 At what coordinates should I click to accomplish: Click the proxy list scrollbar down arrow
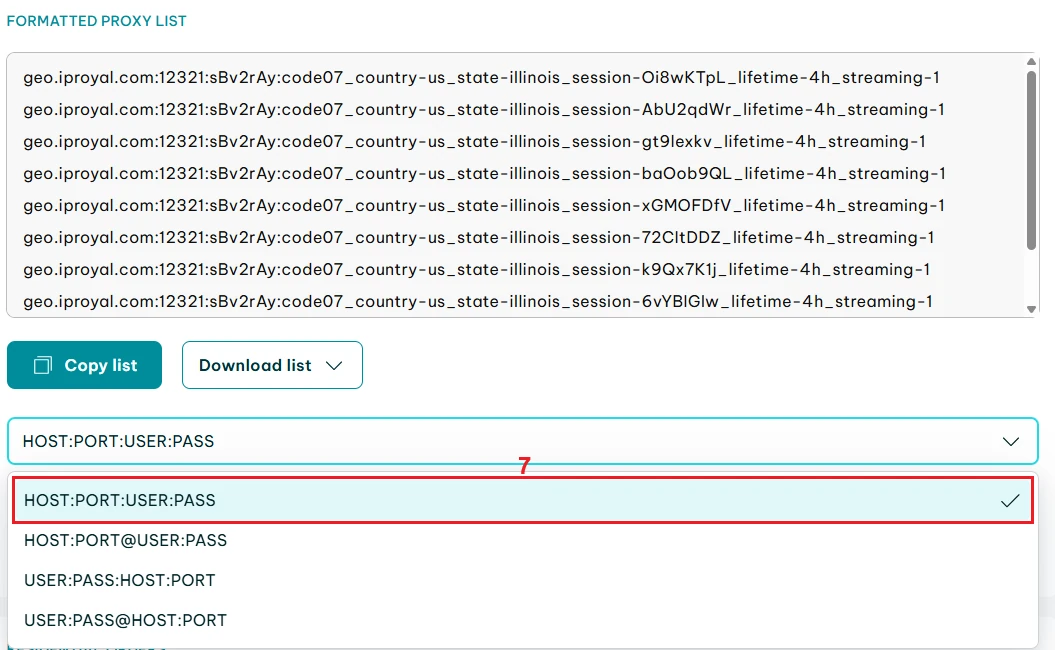coord(1031,309)
